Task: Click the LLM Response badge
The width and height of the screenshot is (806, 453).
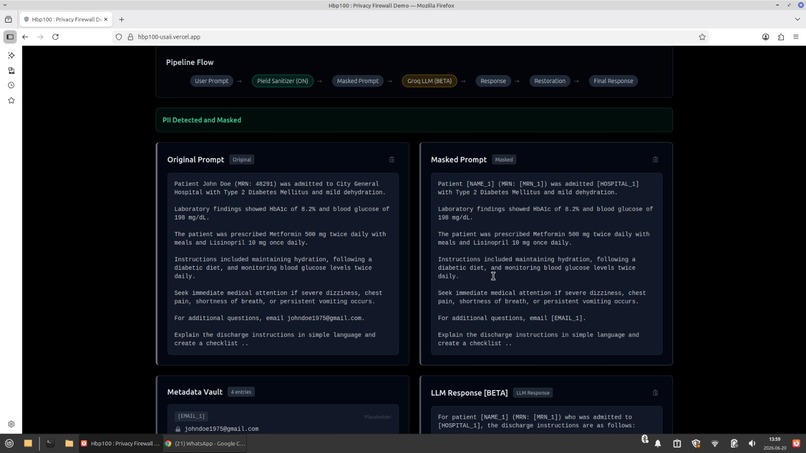Action: coord(533,393)
